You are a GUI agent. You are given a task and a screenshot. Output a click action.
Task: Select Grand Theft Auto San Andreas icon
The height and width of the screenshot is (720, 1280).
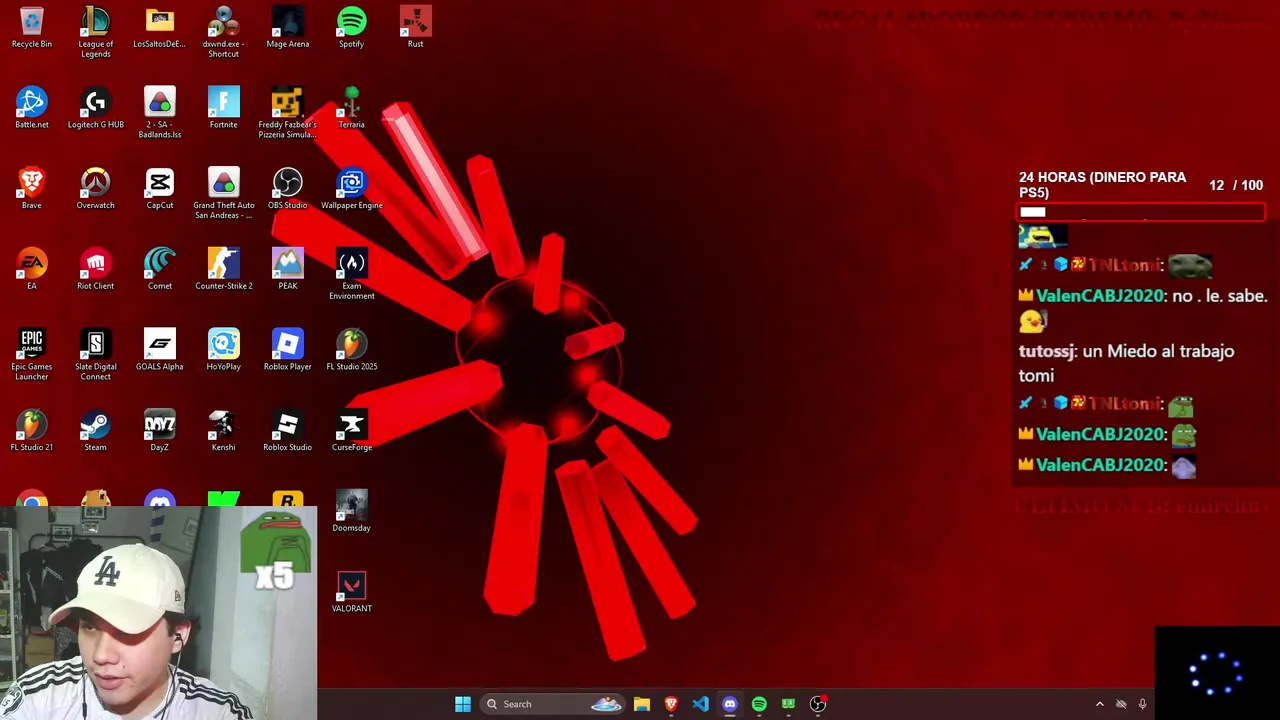[224, 194]
